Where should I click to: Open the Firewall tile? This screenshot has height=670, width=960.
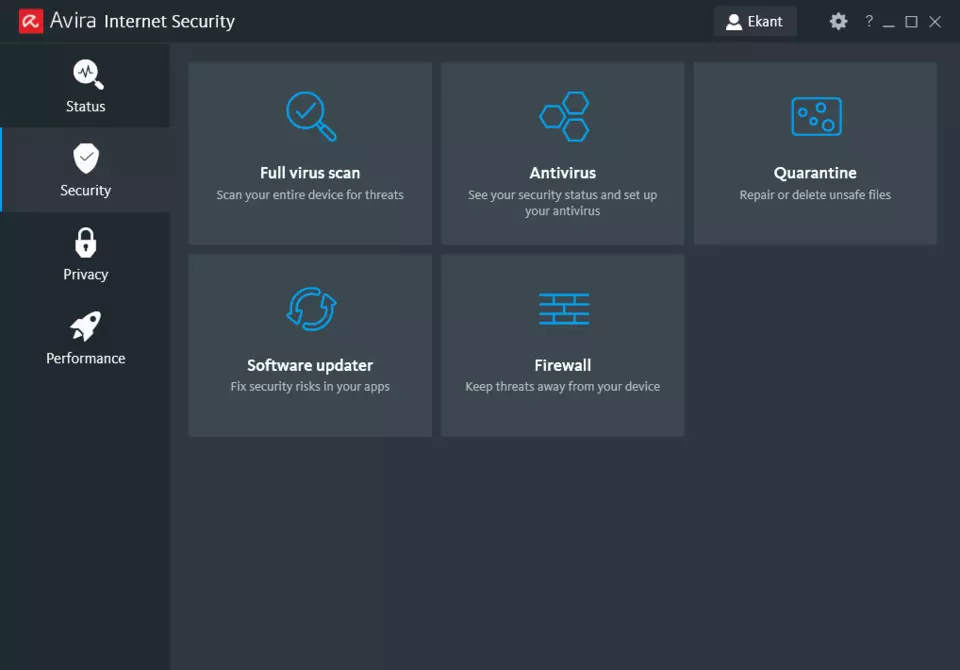(x=563, y=345)
